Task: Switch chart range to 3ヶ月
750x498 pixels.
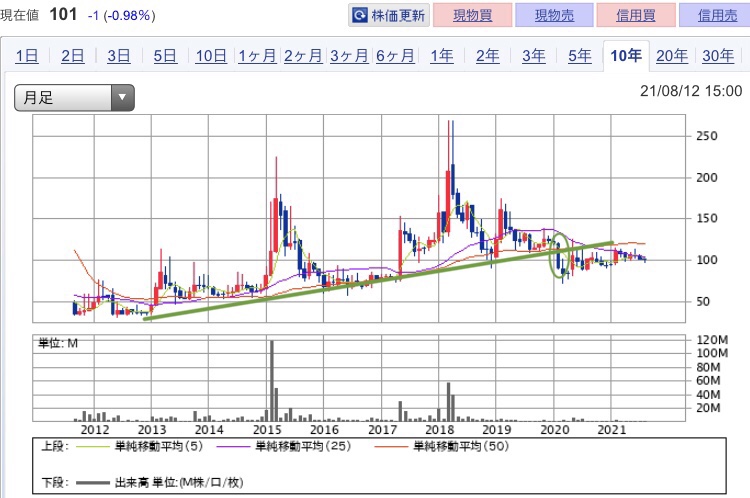Action: pyautogui.click(x=349, y=56)
